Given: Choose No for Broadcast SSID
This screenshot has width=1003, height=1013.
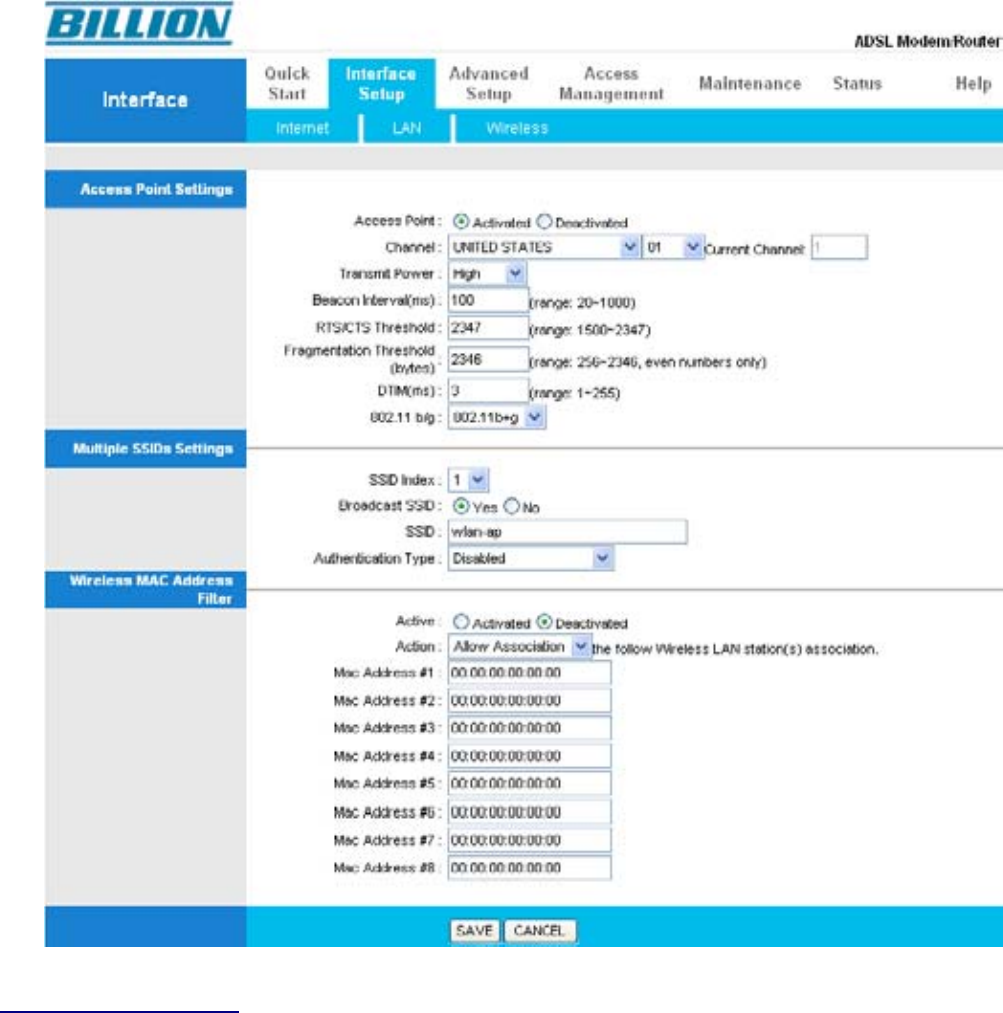Looking at the screenshot, I should (512, 506).
